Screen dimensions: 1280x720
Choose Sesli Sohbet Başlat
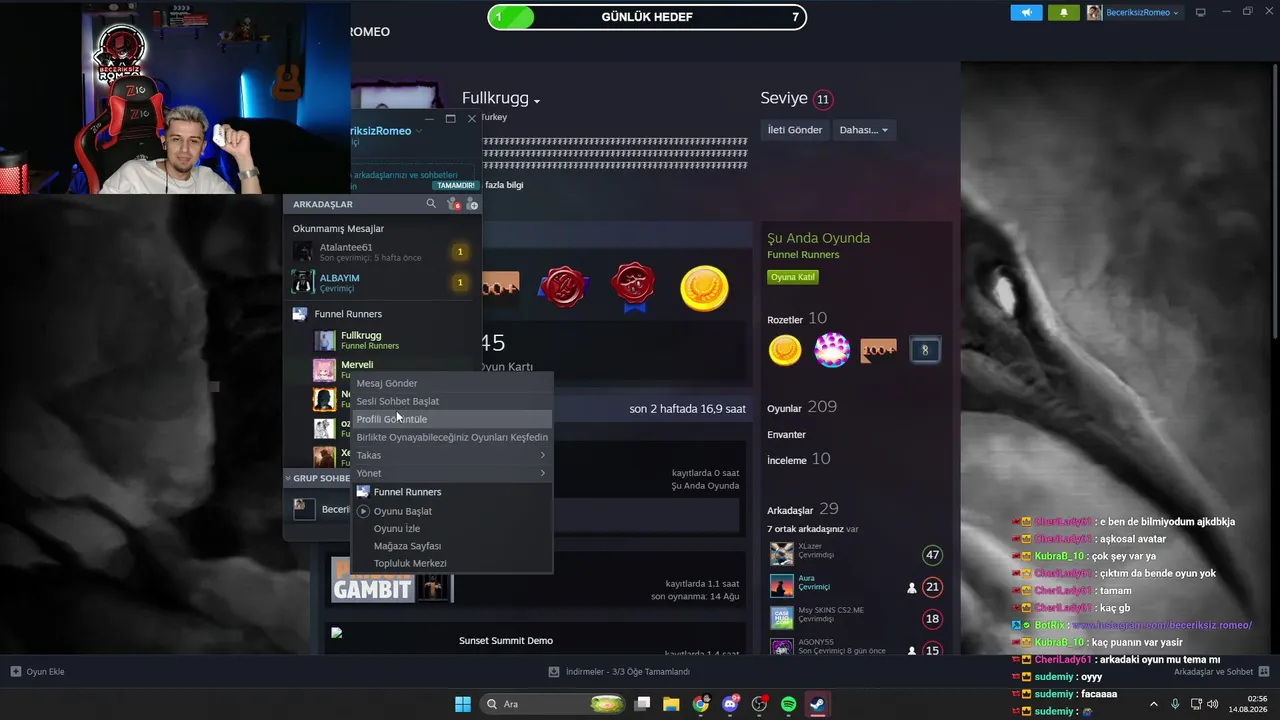[x=452, y=401]
